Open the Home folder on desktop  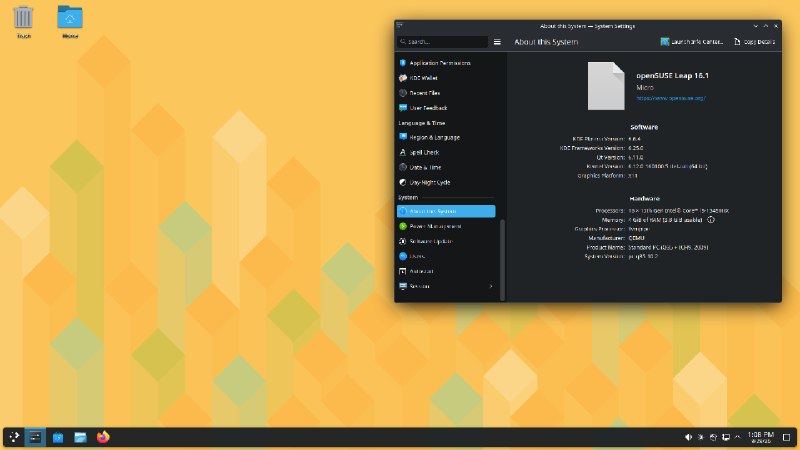tap(70, 22)
